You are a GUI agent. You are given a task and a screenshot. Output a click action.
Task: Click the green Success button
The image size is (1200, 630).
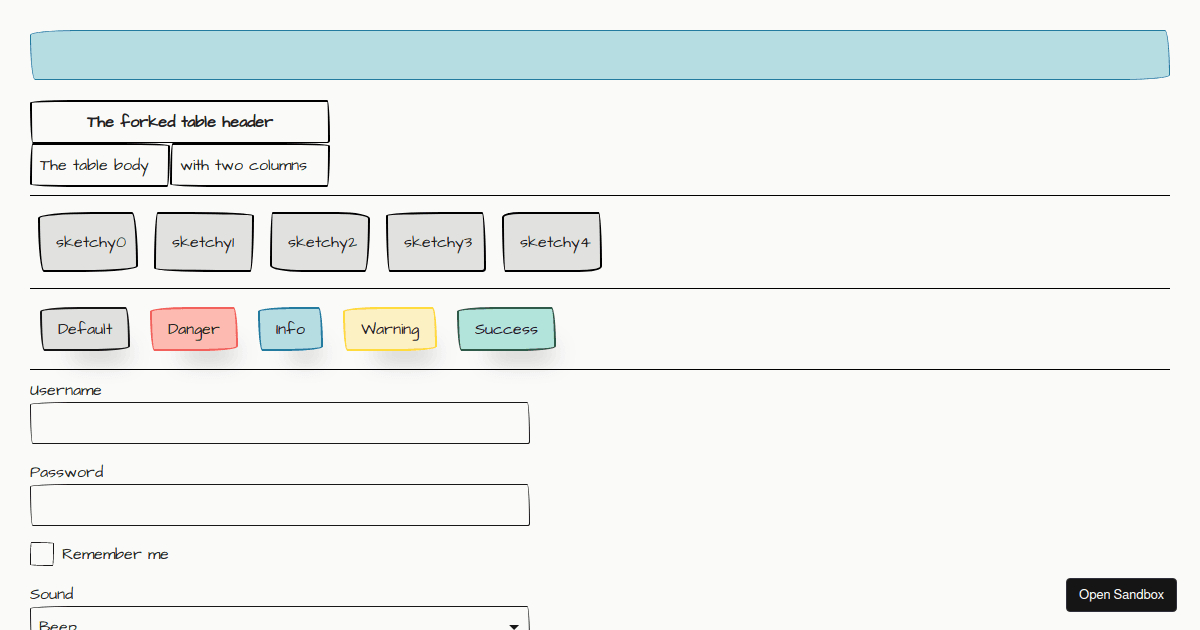[506, 328]
